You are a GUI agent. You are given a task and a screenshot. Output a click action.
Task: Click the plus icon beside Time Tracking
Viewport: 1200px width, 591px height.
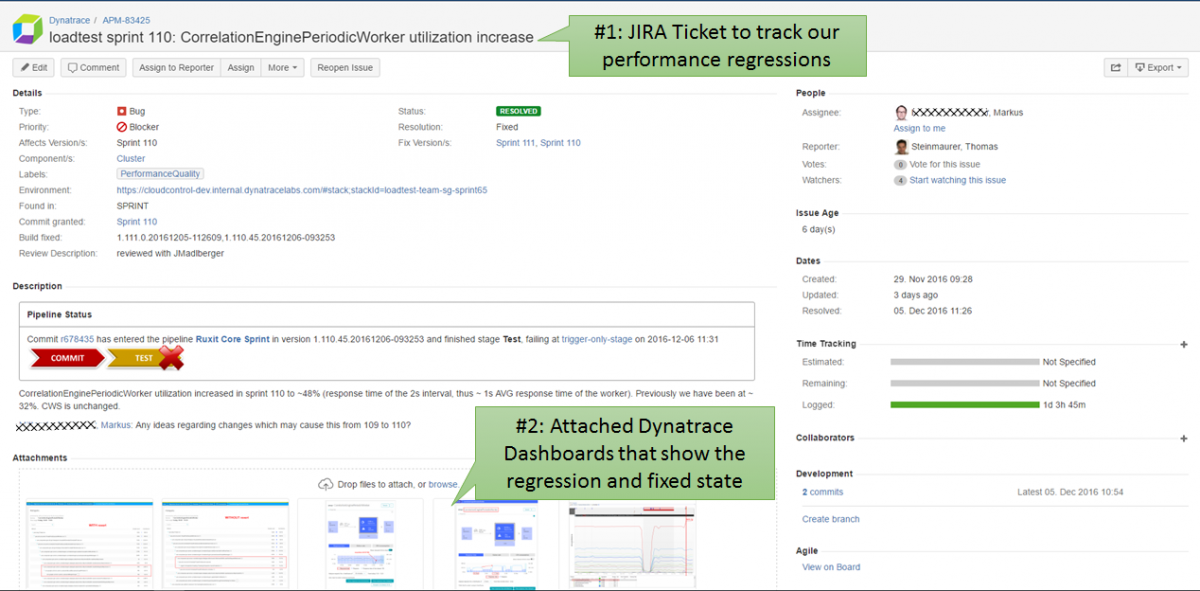tap(1184, 344)
